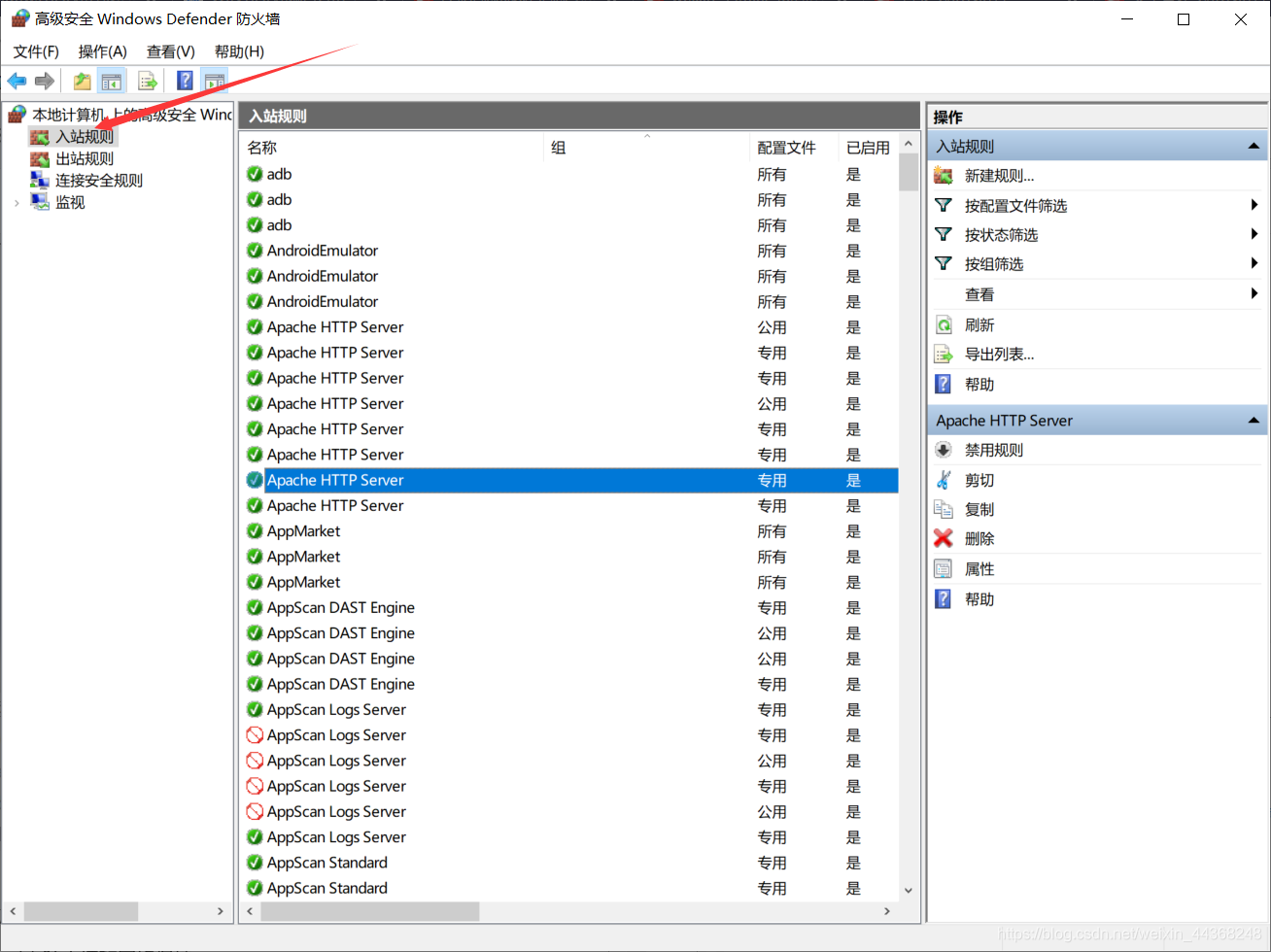Click the rules list scroll-down arrow

[909, 890]
